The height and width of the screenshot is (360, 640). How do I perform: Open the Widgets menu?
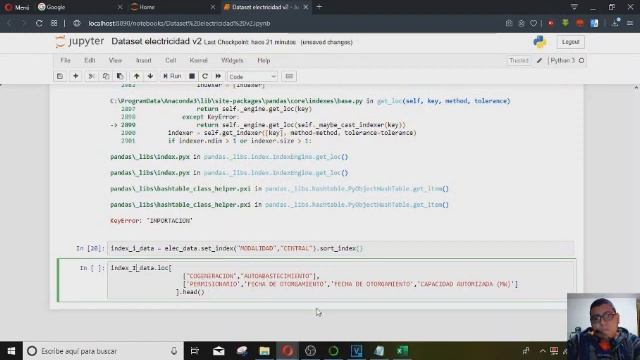pyautogui.click(x=232, y=60)
